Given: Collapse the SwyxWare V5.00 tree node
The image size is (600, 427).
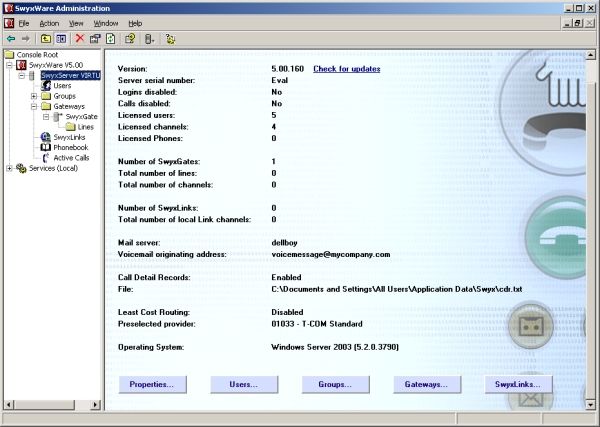Looking at the screenshot, I should [10, 65].
